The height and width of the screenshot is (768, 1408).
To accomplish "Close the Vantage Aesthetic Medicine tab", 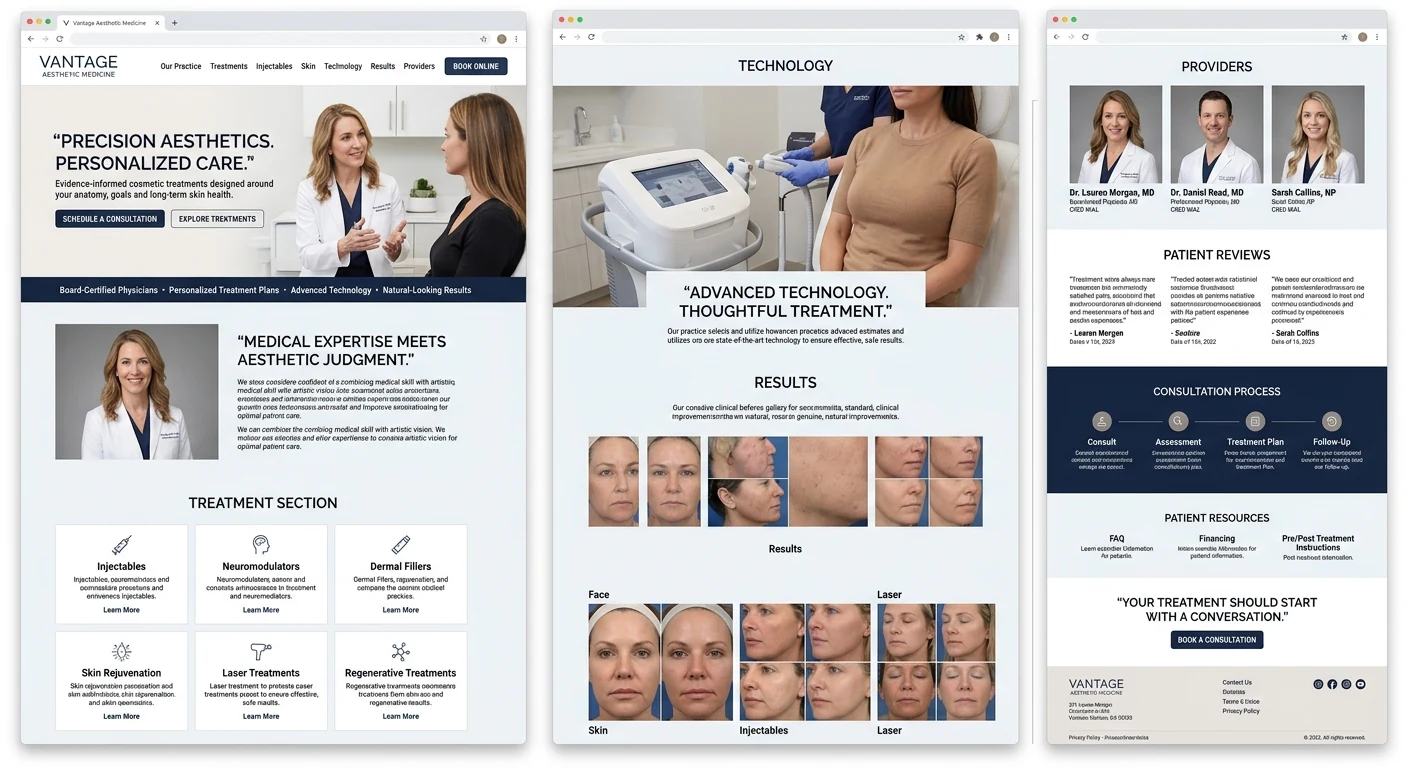I will pyautogui.click(x=157, y=22).
